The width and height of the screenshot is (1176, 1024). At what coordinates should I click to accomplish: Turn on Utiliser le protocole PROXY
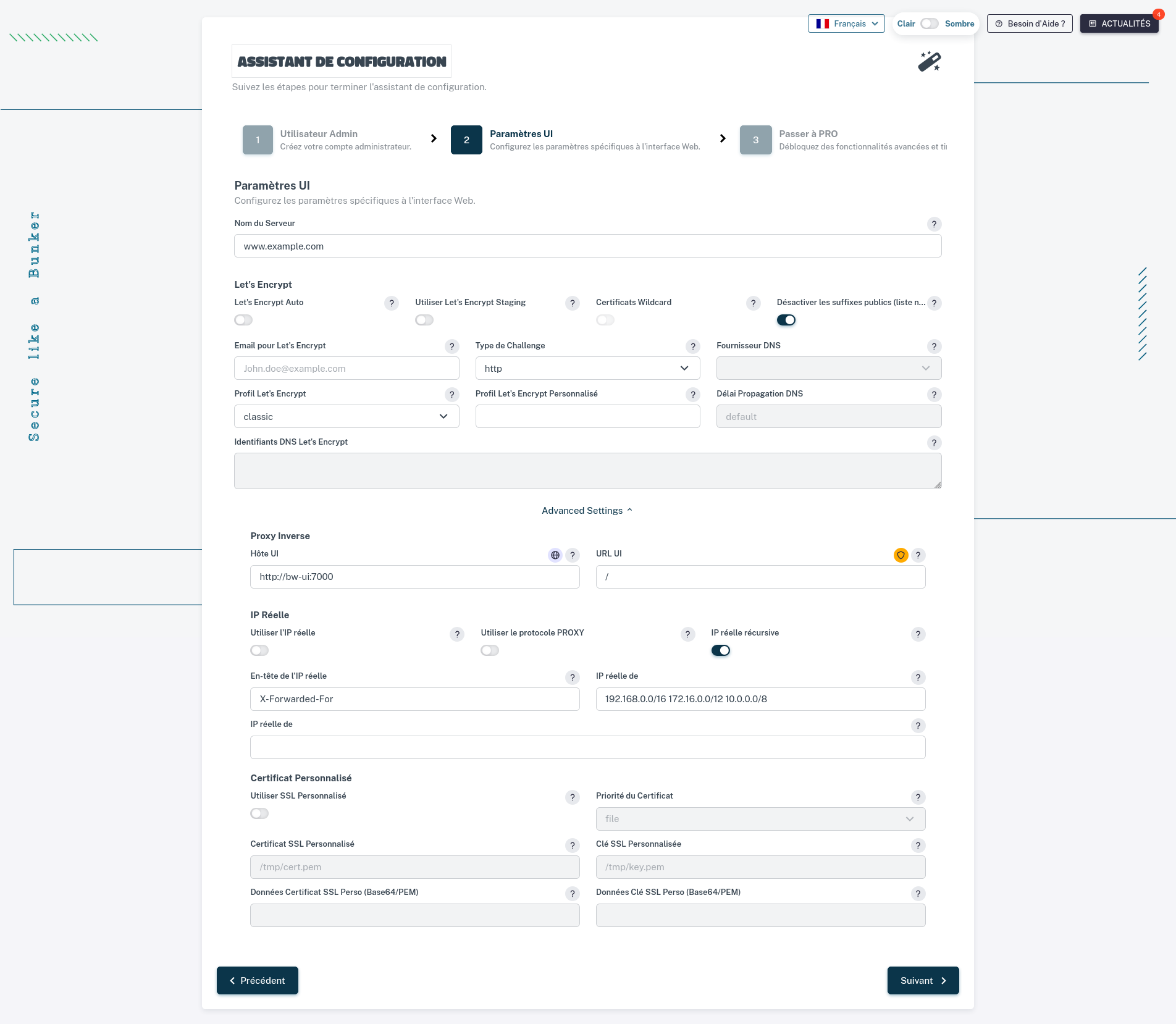(490, 650)
